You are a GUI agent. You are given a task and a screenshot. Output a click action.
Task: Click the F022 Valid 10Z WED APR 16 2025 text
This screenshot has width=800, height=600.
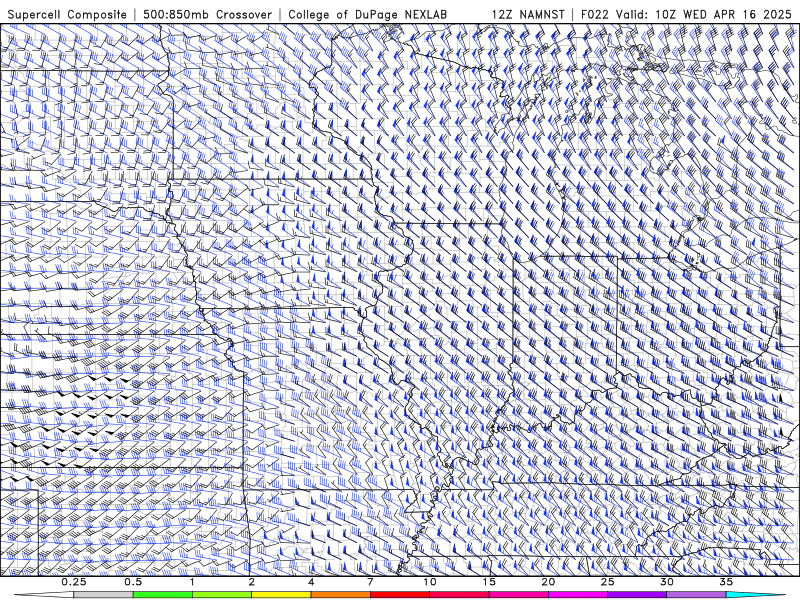pyautogui.click(x=686, y=14)
